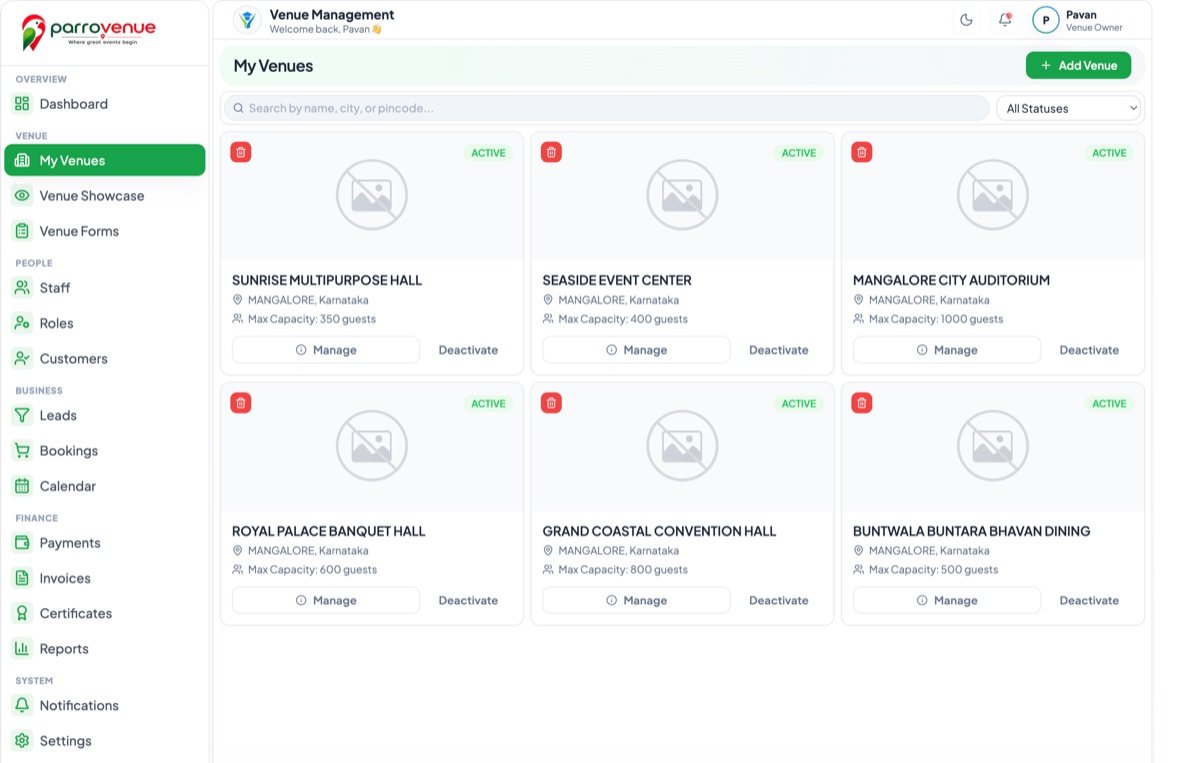
Task: Manage Royal Palace Banquet Hall
Action: tap(326, 600)
